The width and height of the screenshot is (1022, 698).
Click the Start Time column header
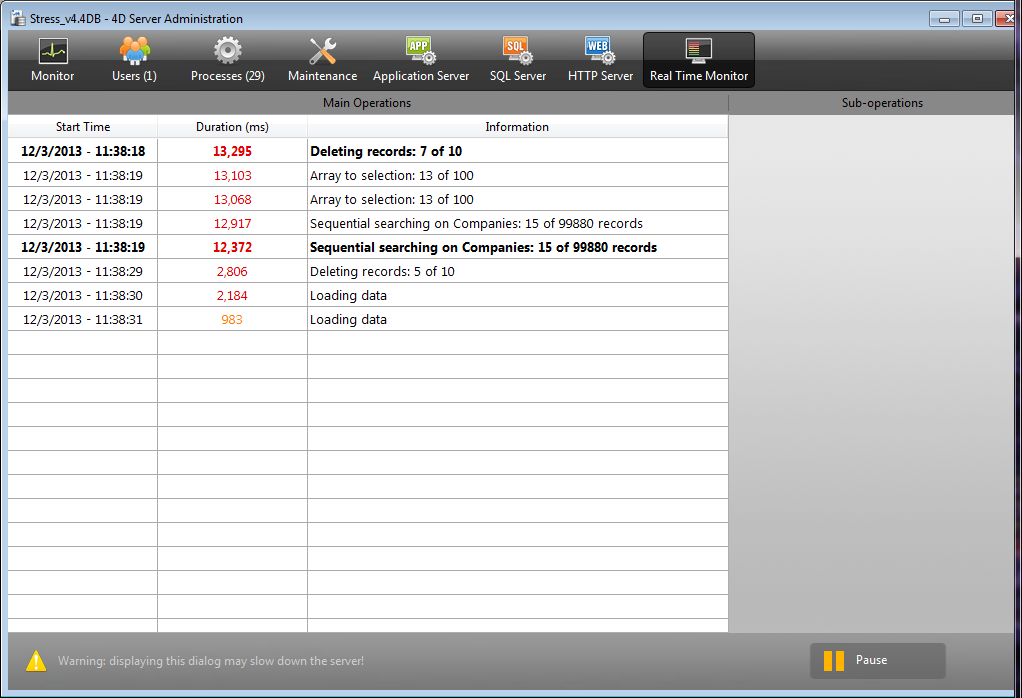[83, 127]
